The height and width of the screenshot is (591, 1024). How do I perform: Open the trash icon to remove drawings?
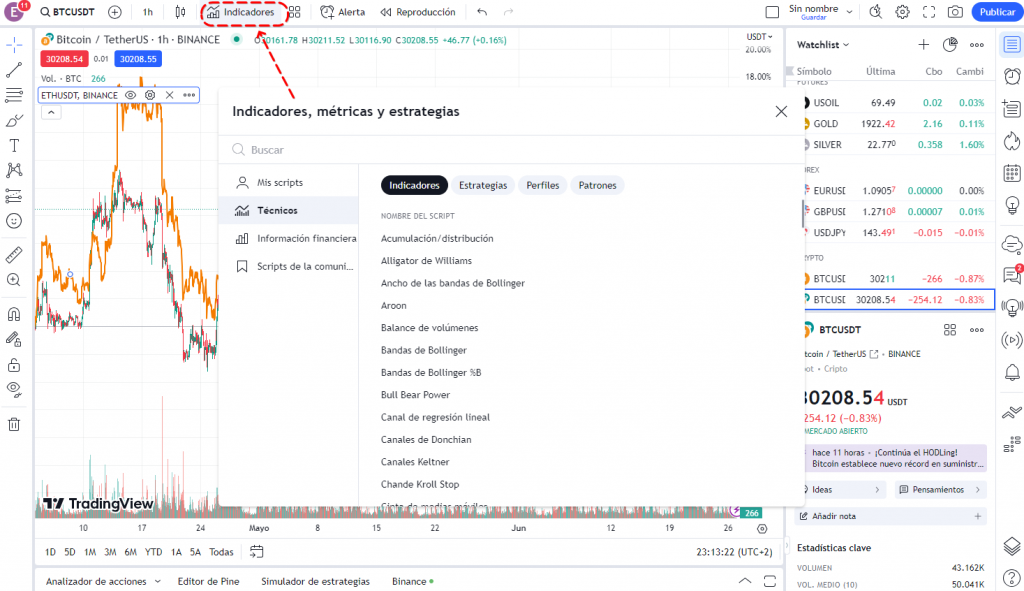tap(13, 424)
